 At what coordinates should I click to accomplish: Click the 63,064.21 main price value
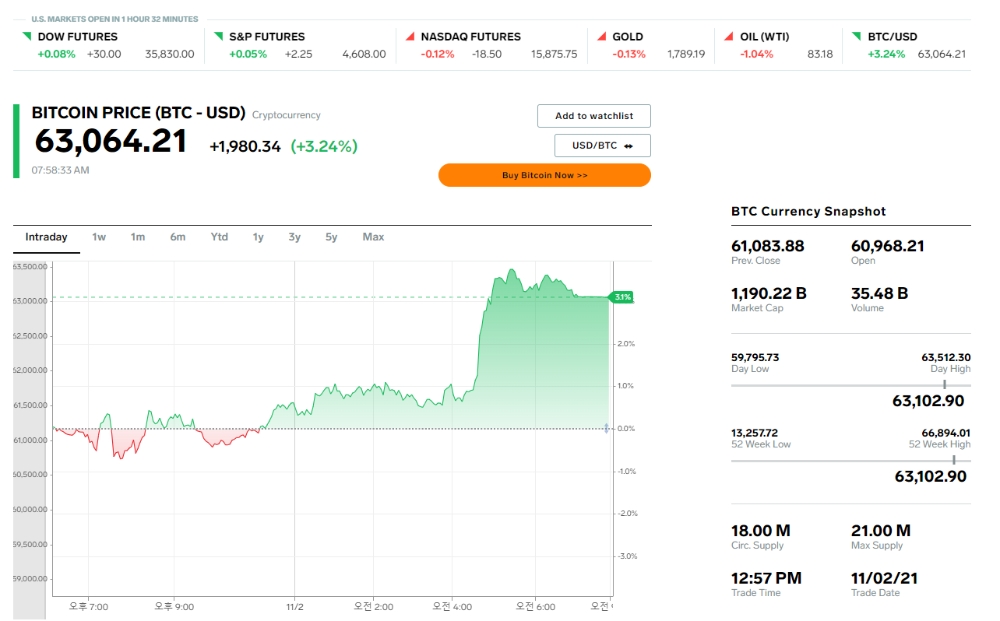[110, 141]
